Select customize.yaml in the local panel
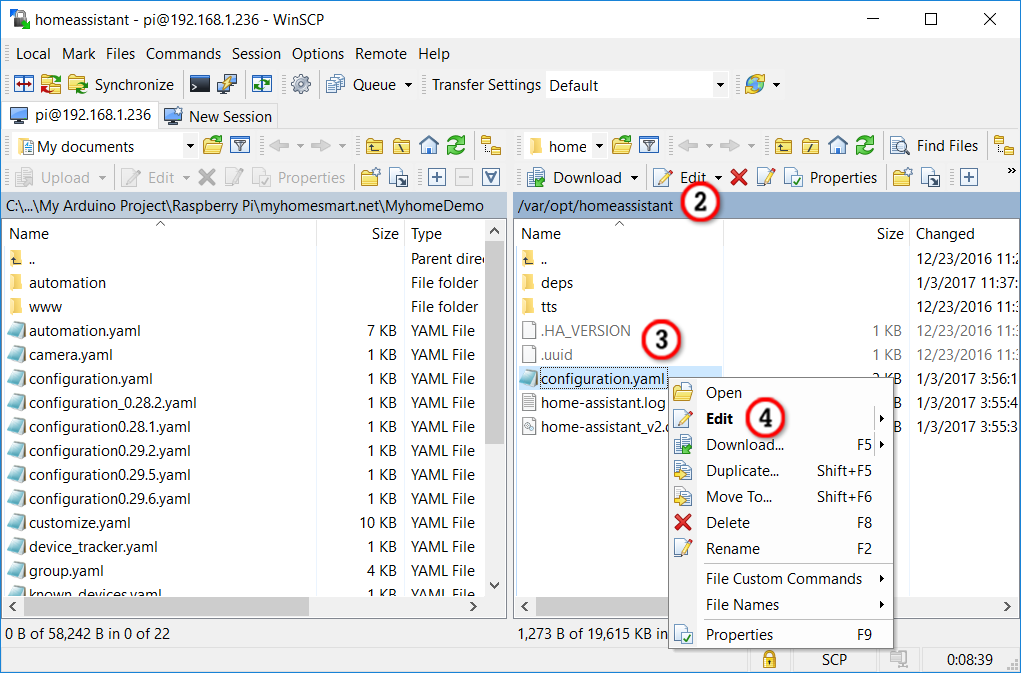 [x=79, y=523]
